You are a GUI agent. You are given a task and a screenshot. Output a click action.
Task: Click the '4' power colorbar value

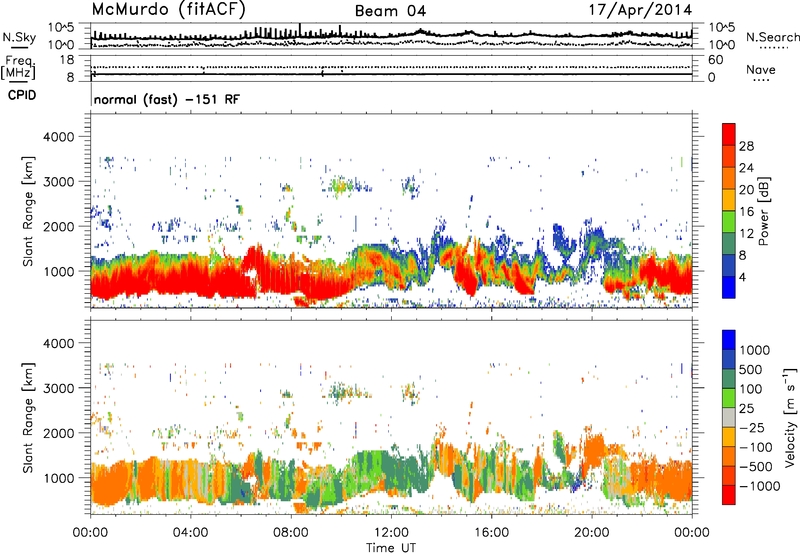tap(743, 277)
